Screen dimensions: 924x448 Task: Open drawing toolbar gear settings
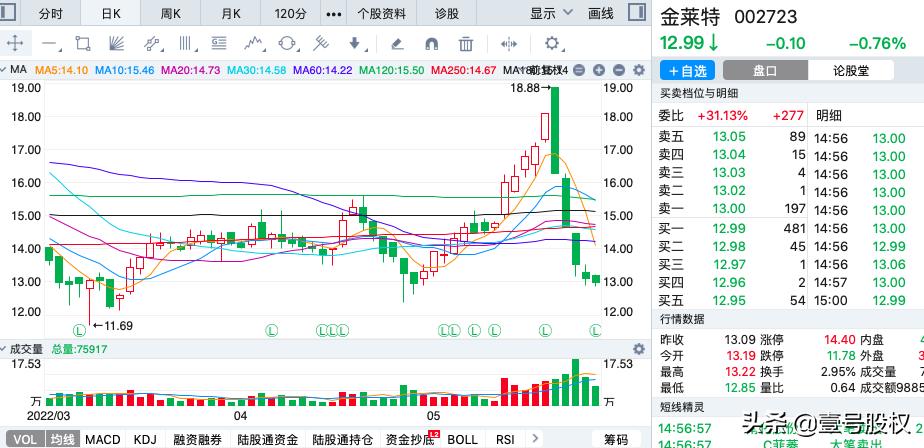coord(552,44)
